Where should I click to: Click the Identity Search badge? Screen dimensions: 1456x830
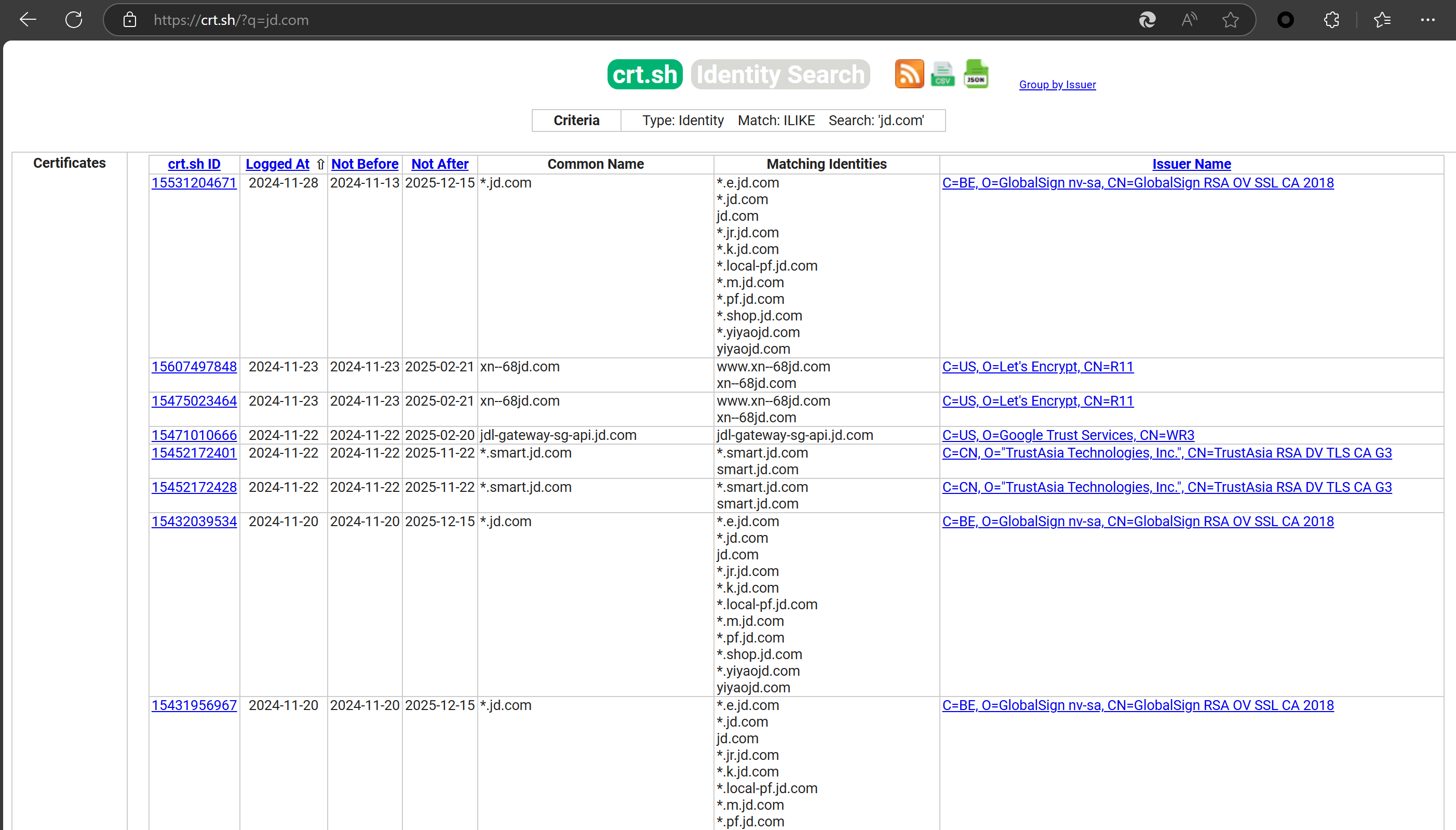click(780, 75)
